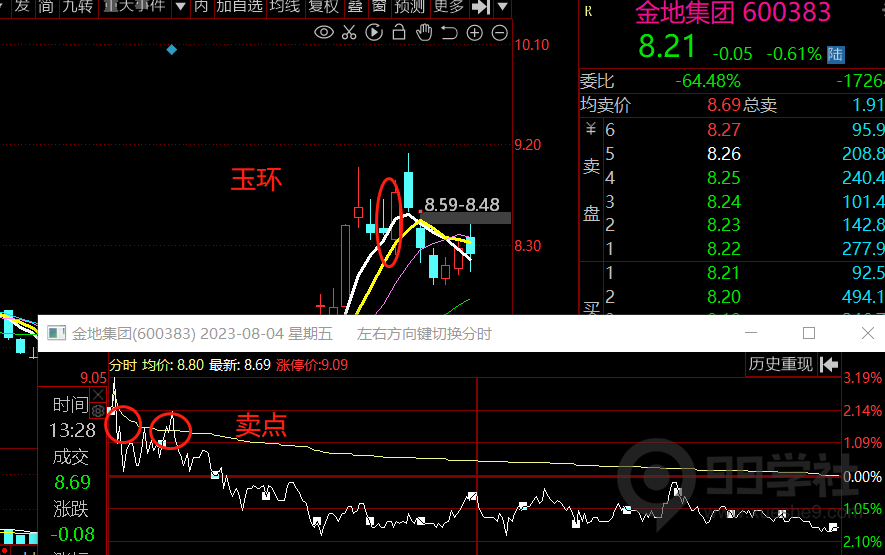Click the circular play replay icon
The height and width of the screenshot is (555, 885).
tap(374, 33)
